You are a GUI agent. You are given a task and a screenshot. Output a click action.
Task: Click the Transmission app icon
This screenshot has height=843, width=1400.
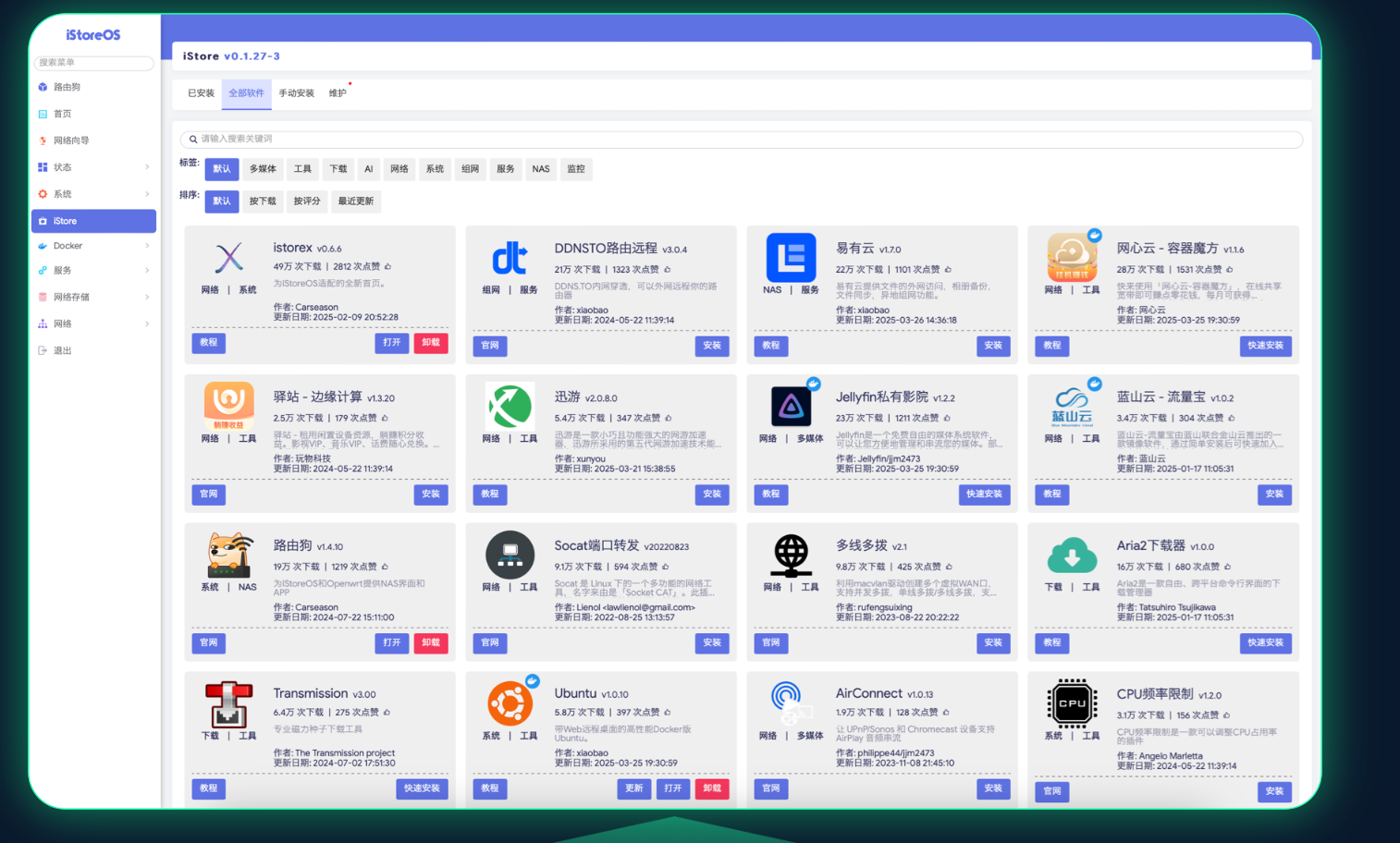click(228, 704)
